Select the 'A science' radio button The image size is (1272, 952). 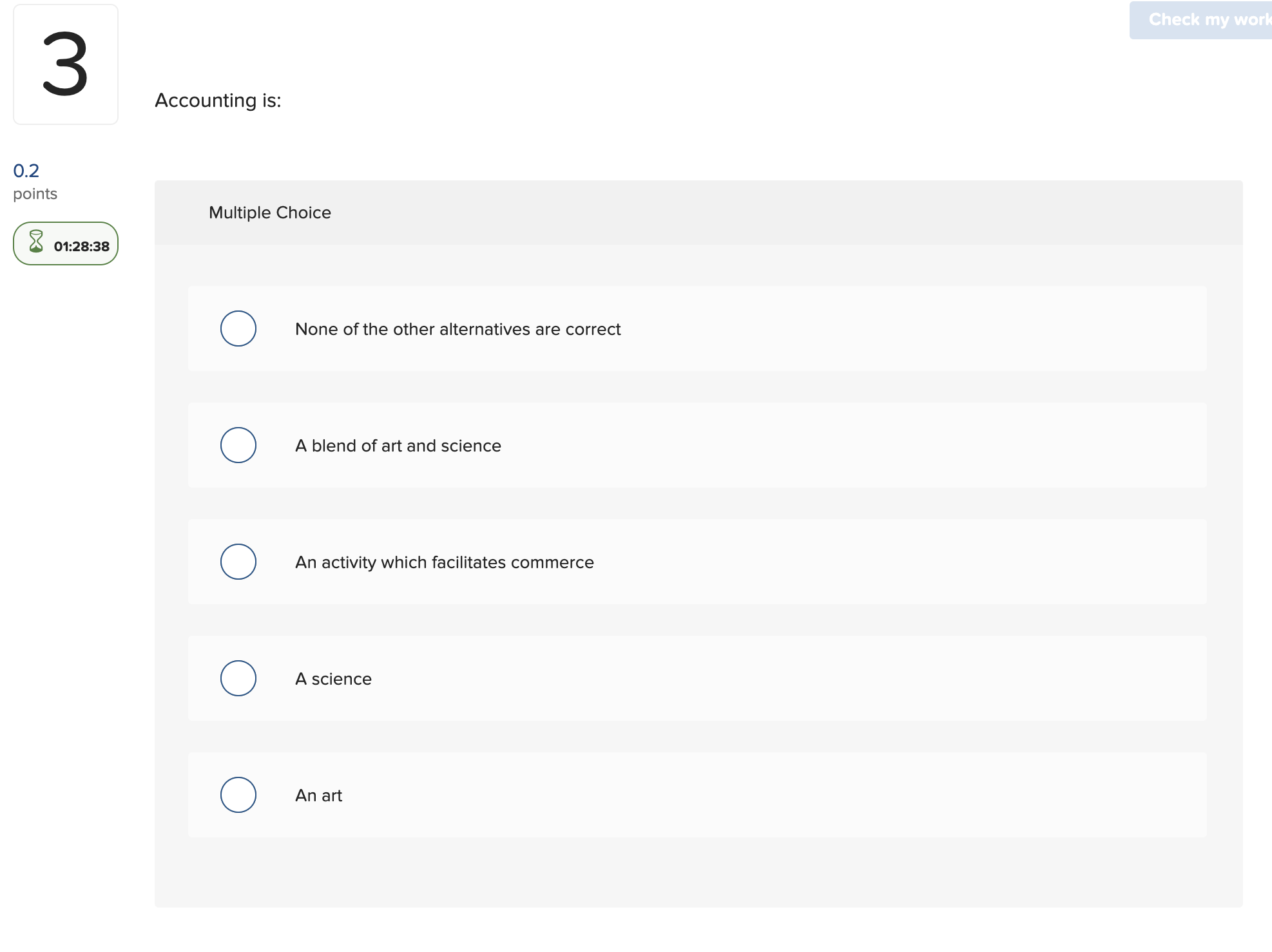tap(238, 678)
